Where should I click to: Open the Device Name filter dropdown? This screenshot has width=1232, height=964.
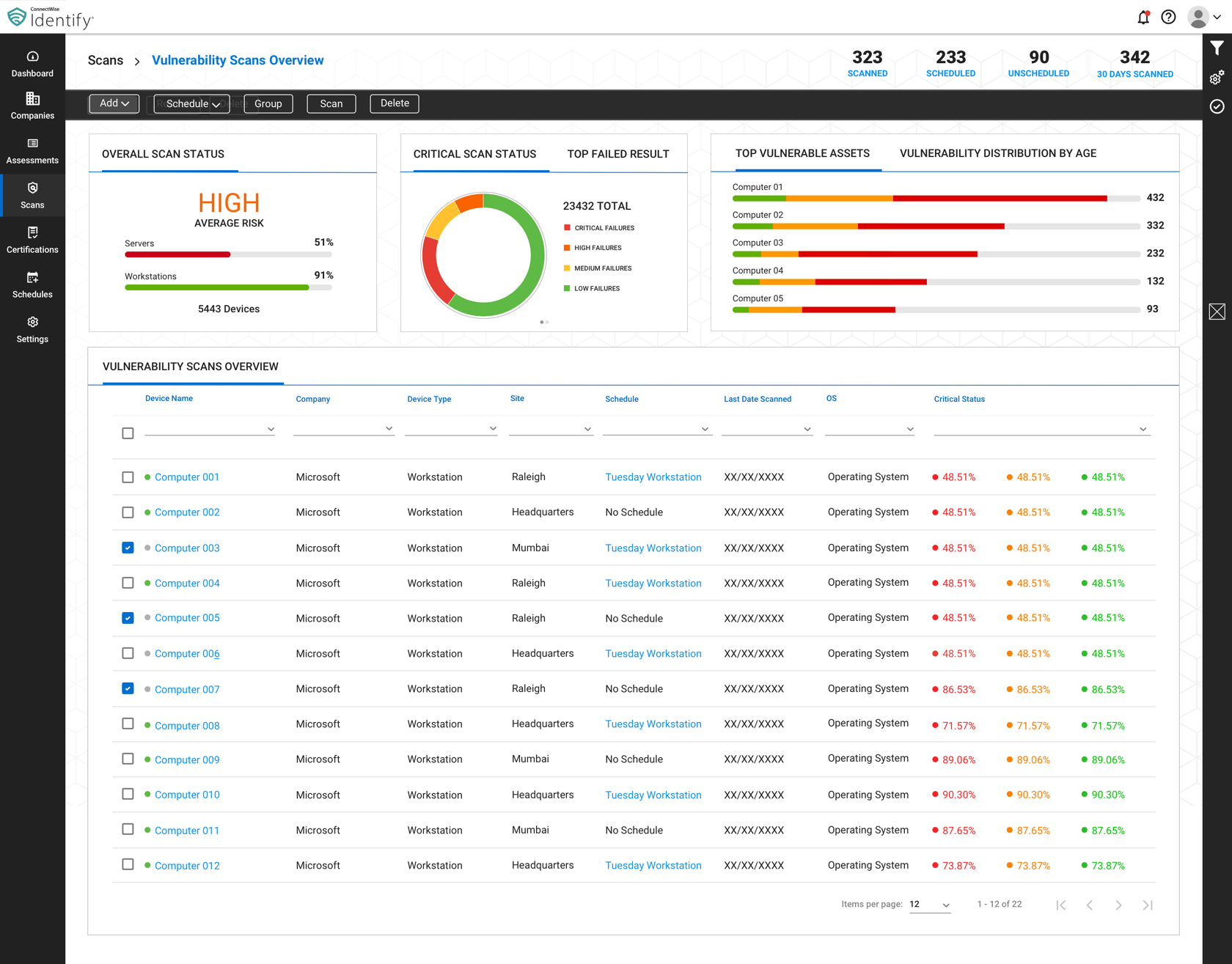pos(210,429)
